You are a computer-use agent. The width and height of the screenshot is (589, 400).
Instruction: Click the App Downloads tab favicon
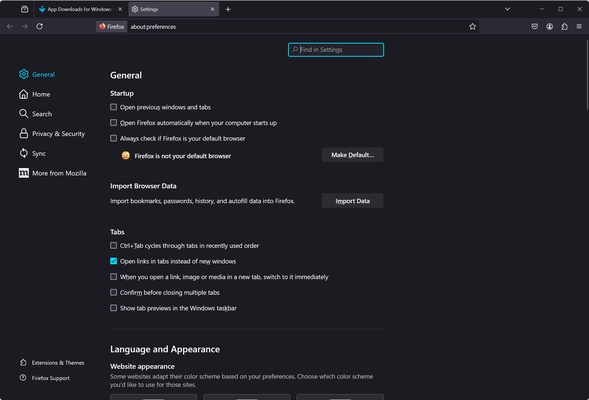(42, 9)
